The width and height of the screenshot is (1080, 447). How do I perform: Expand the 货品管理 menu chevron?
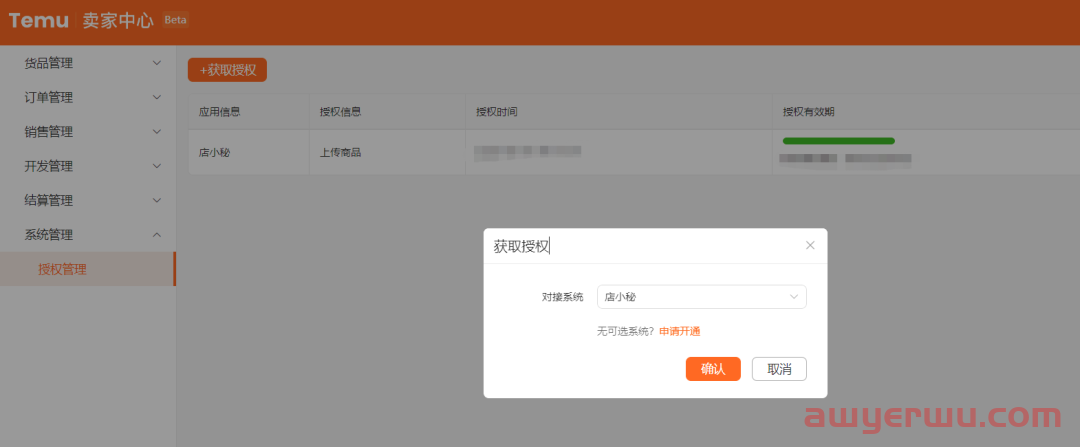tap(157, 63)
